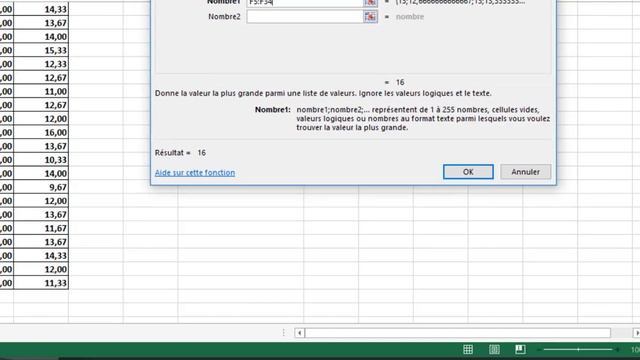Click the Nombre1 input field
Image resolution: width=640 pixels, height=360 pixels.
pos(304,3)
